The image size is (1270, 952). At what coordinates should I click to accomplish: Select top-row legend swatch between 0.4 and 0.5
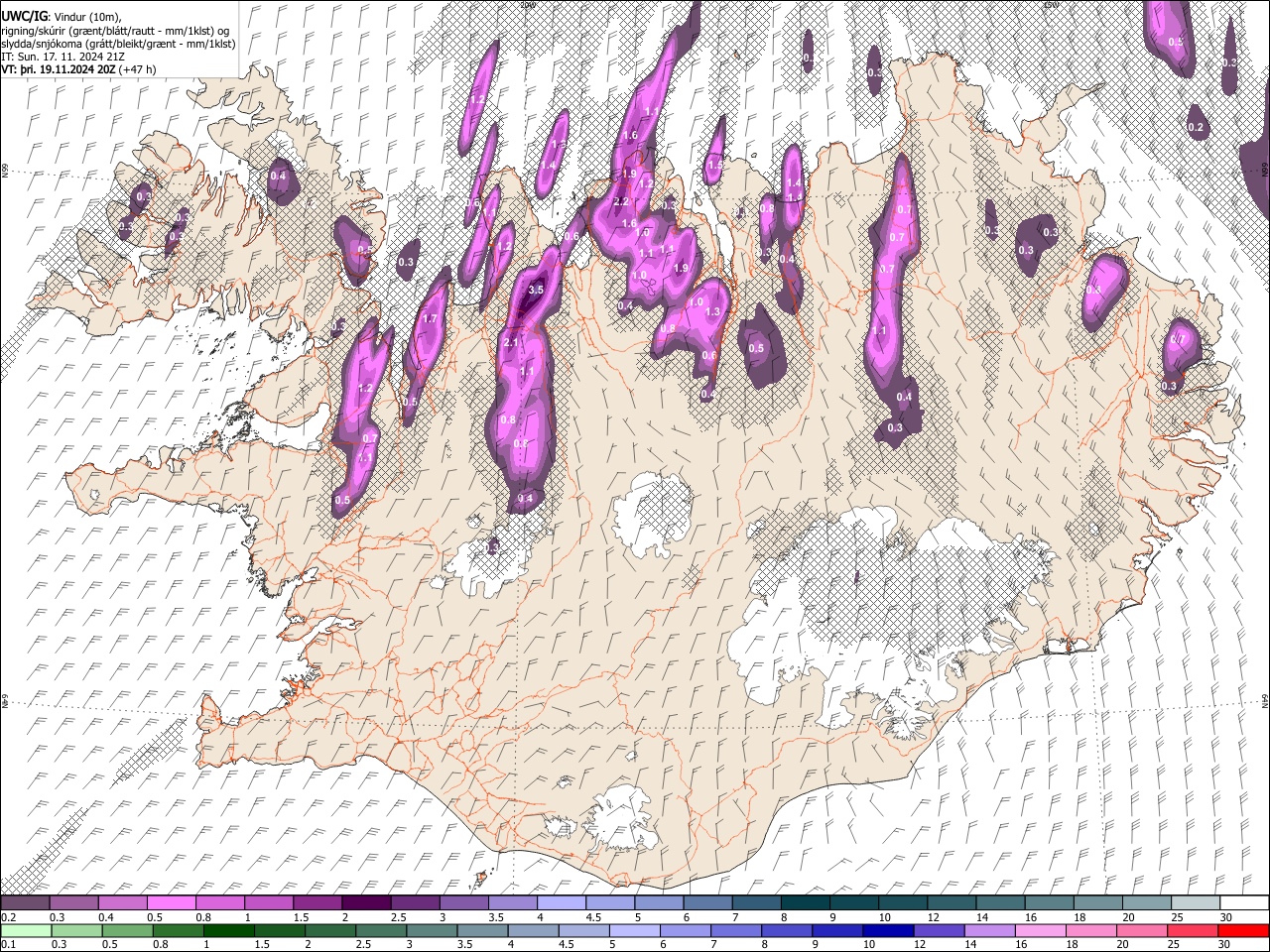pyautogui.click(x=122, y=902)
